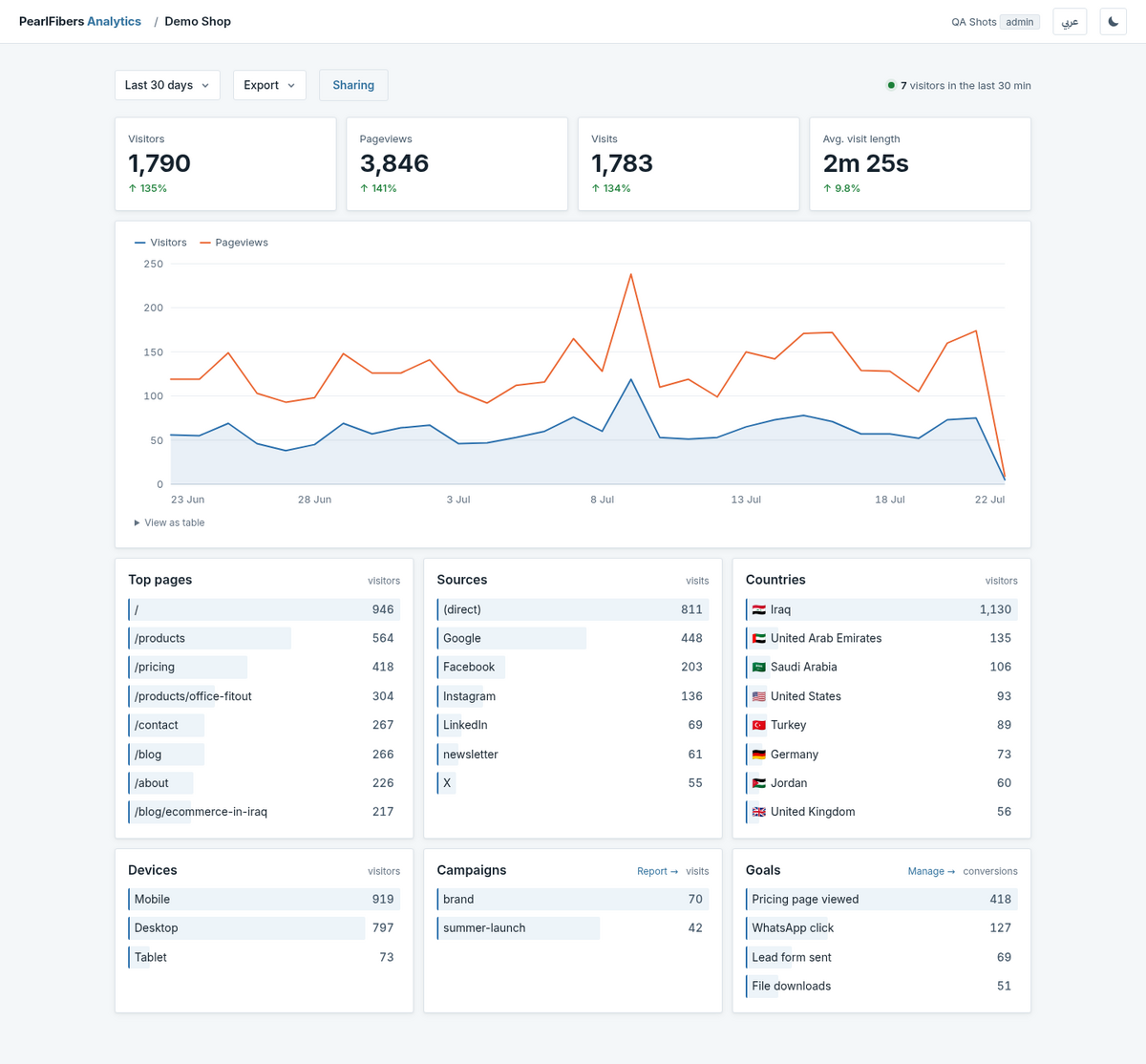Select the WhatsApp click goal
The image size is (1146, 1064).
pos(881,927)
